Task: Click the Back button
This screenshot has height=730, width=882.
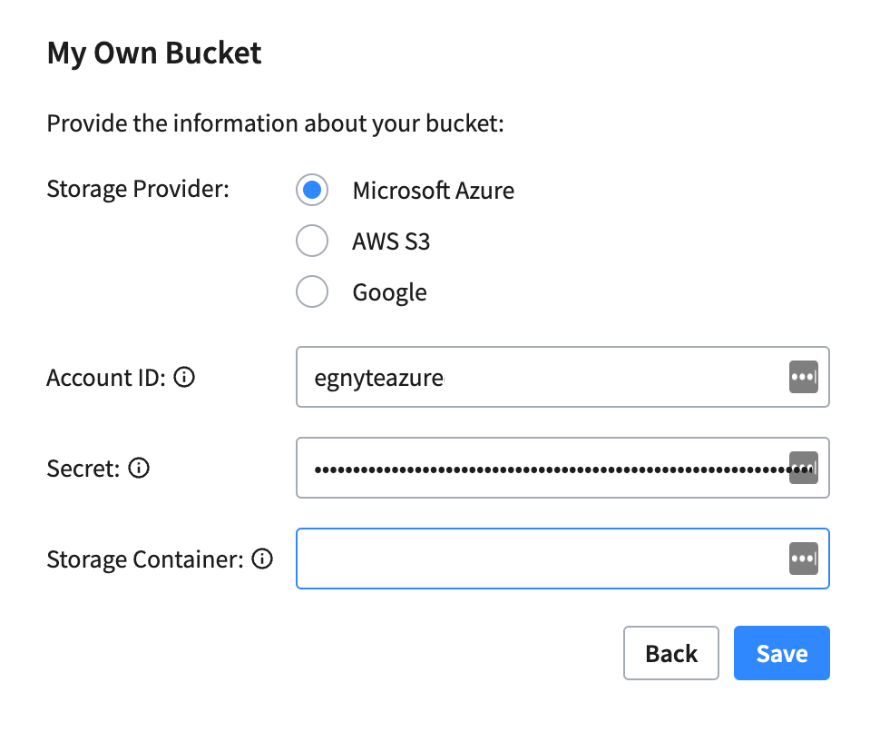Action: (x=671, y=653)
